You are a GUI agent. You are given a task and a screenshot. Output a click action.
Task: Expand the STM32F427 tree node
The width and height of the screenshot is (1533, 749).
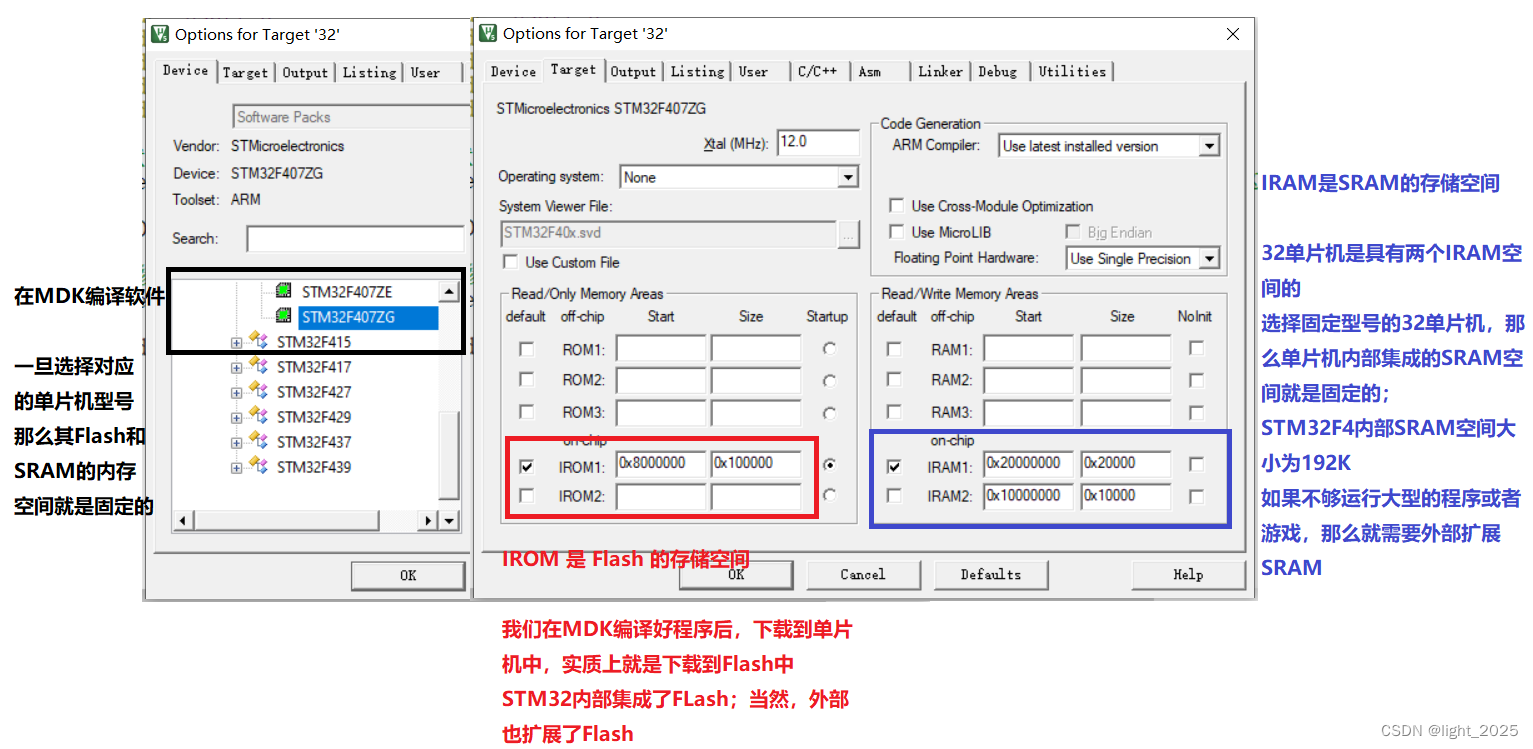[236, 392]
